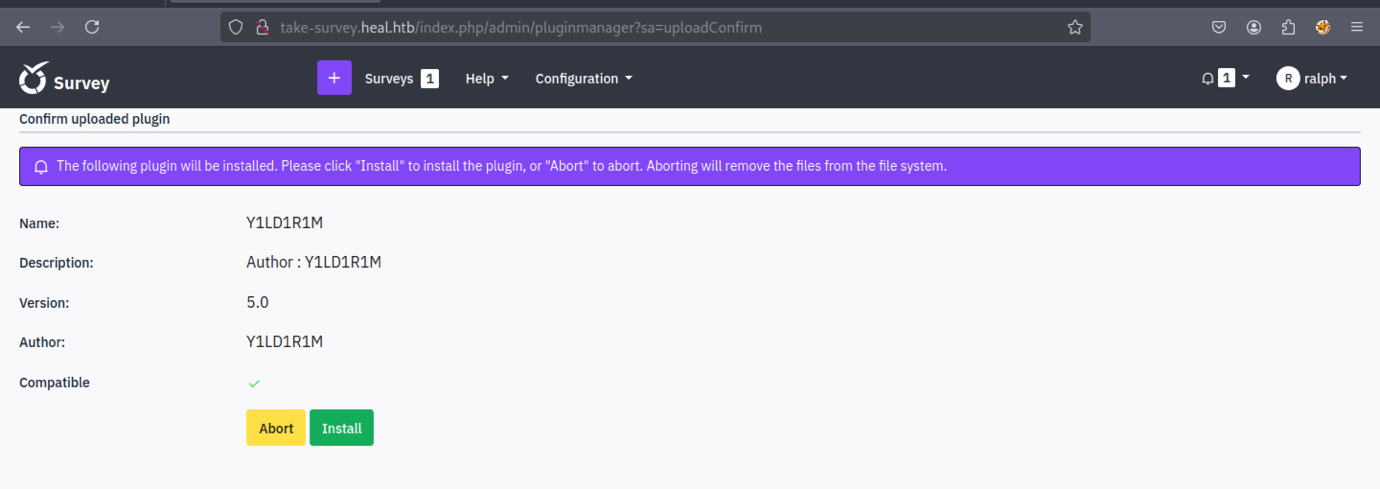Click the Surveys count badge

coord(430,78)
